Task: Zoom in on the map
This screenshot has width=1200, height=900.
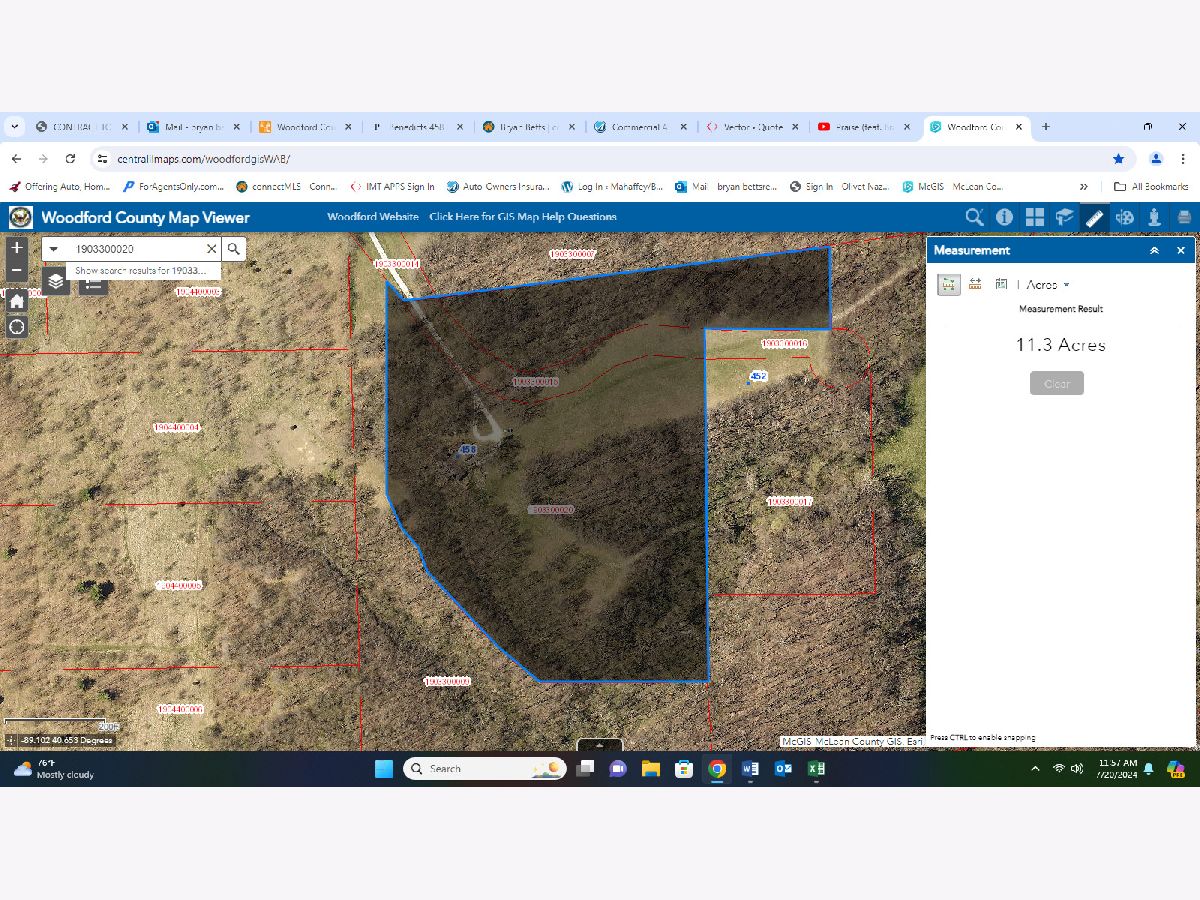Action: (17, 248)
